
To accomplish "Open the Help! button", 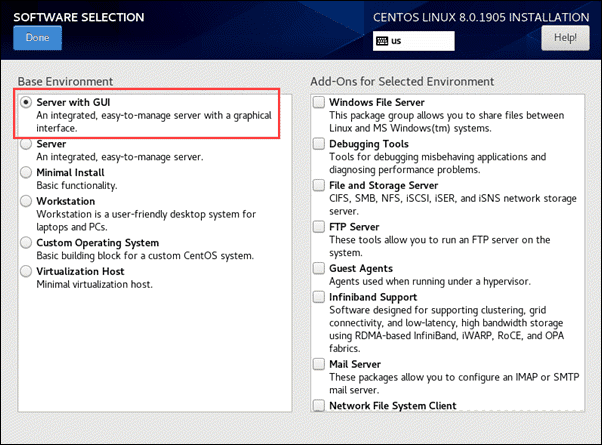I will pyautogui.click(x=565, y=38).
